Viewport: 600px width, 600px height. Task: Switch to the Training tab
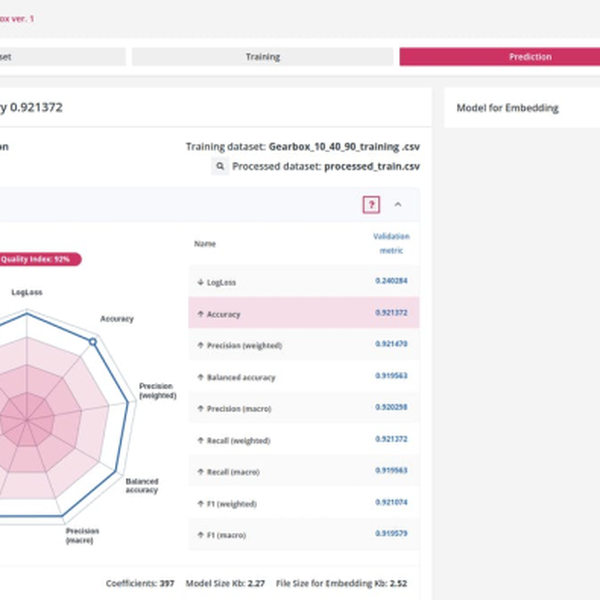tap(263, 57)
